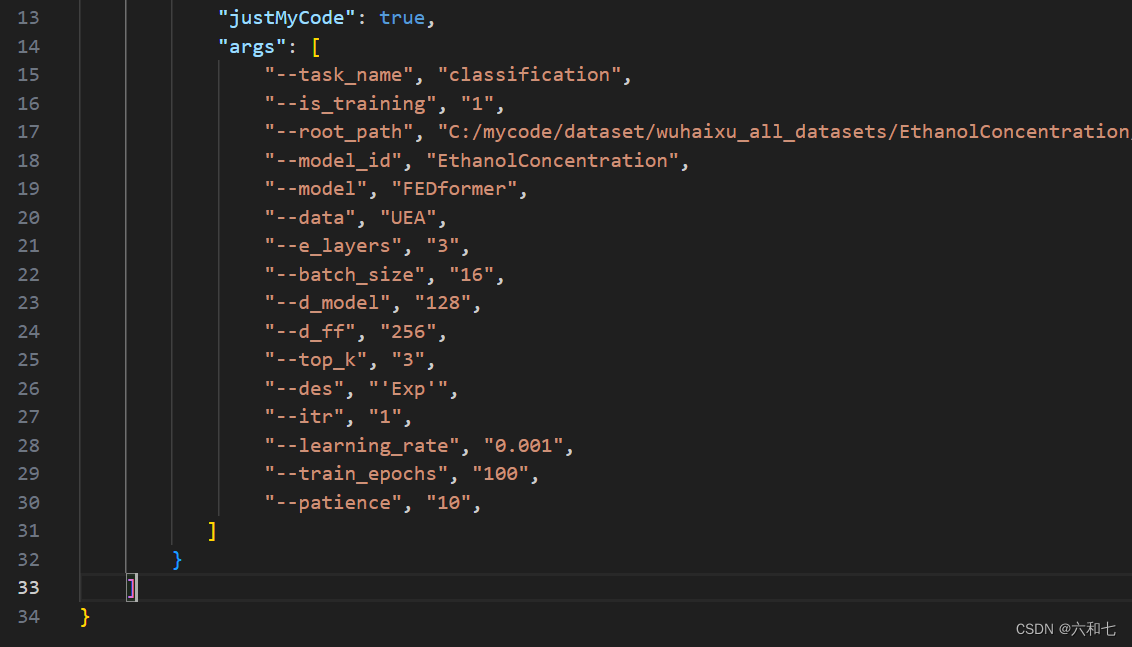Click the "UEA" value

click(408, 218)
